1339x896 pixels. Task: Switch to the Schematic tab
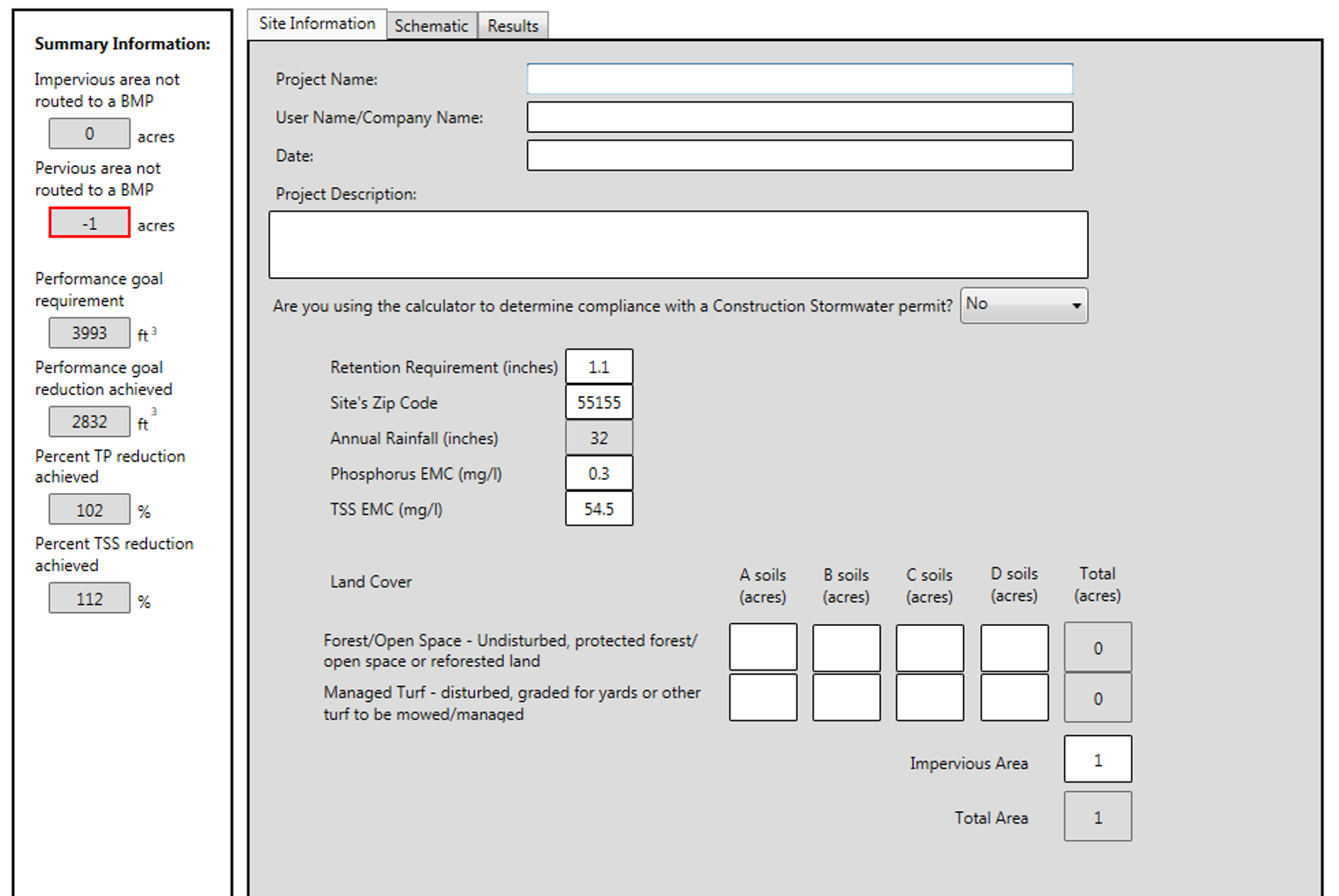(431, 25)
